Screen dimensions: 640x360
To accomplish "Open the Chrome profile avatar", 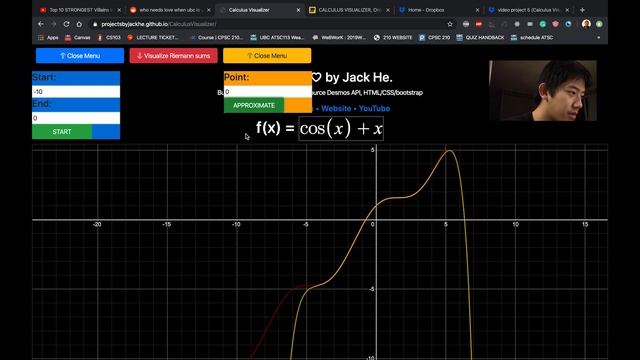I will tap(586, 24).
